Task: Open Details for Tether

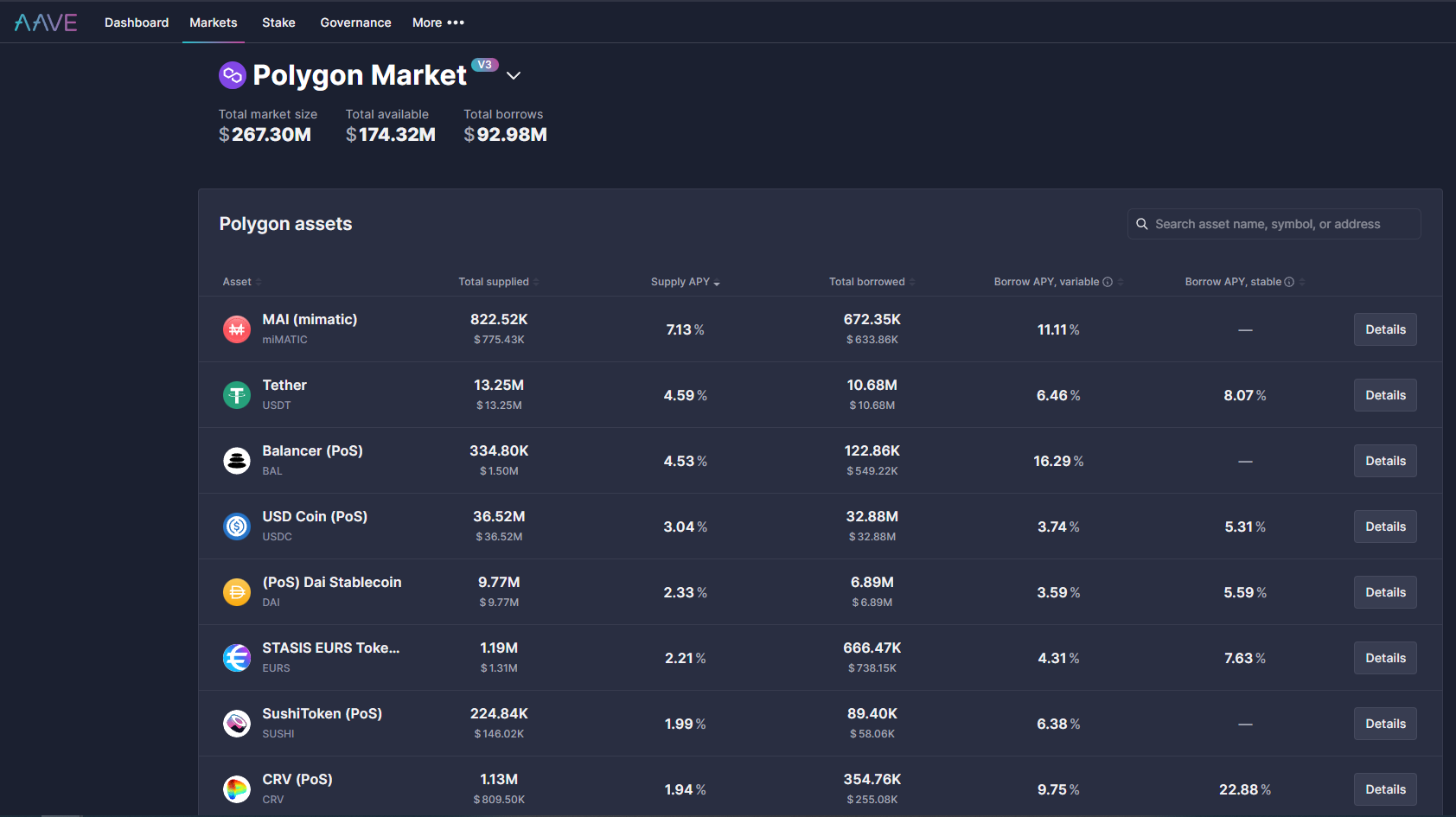Action: point(1385,395)
